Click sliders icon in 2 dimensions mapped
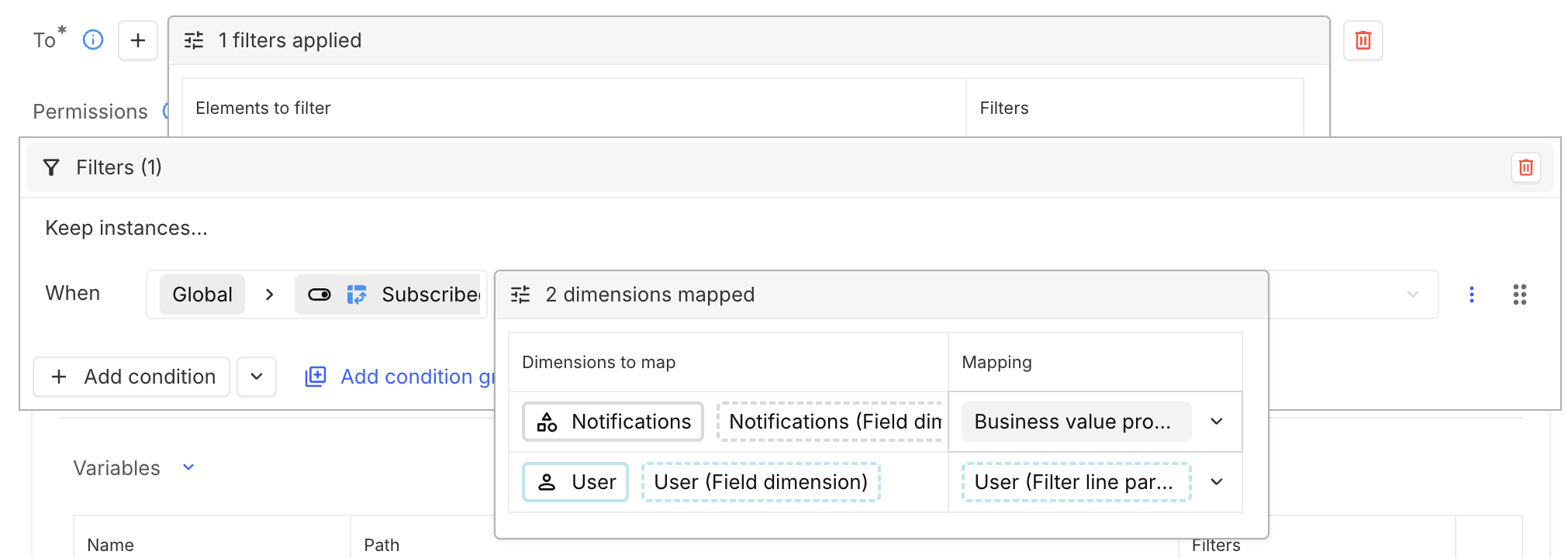Viewport: 1568px width, 558px height. 520,294
